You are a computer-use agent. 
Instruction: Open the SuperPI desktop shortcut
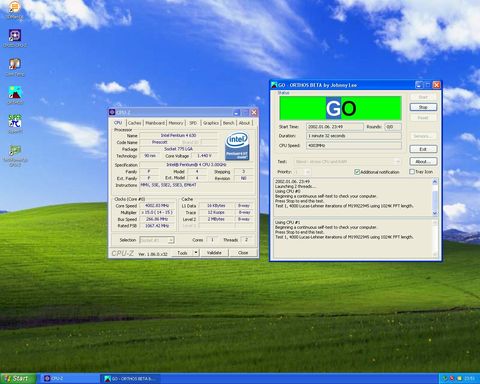tap(15, 121)
